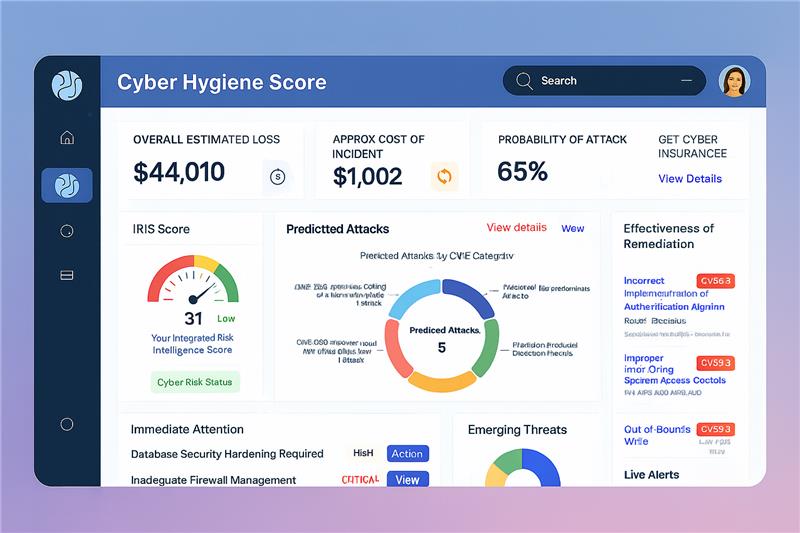The width and height of the screenshot is (800, 533).
Task: Click the dollar coin icon beside $44,010
Action: click(277, 176)
